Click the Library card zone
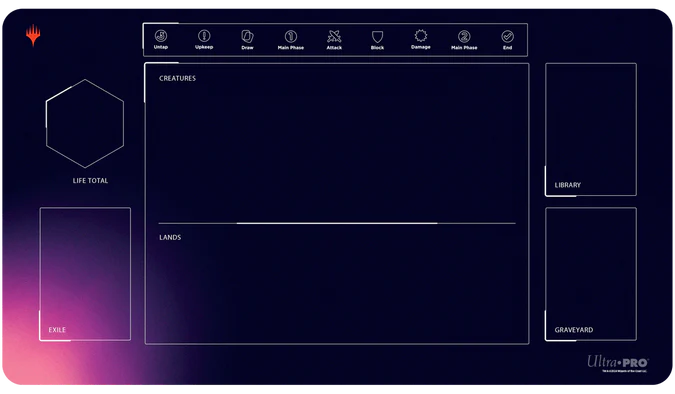 [x=591, y=130]
